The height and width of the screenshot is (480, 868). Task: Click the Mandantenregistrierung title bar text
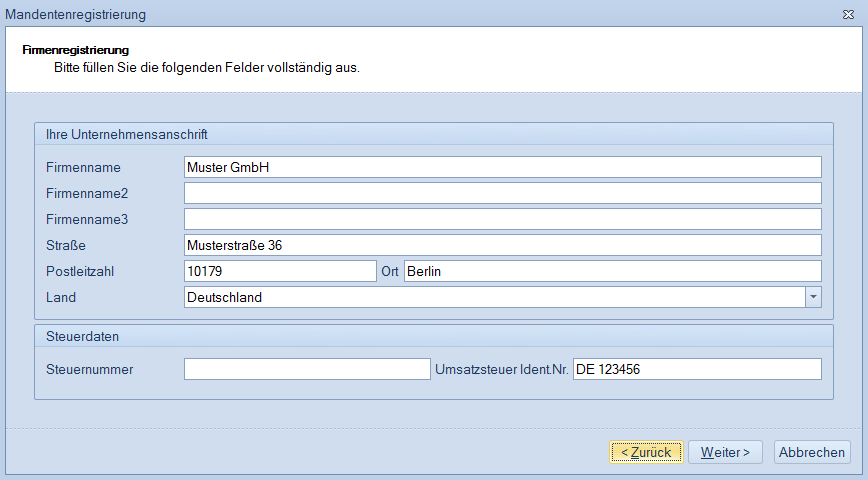(76, 14)
